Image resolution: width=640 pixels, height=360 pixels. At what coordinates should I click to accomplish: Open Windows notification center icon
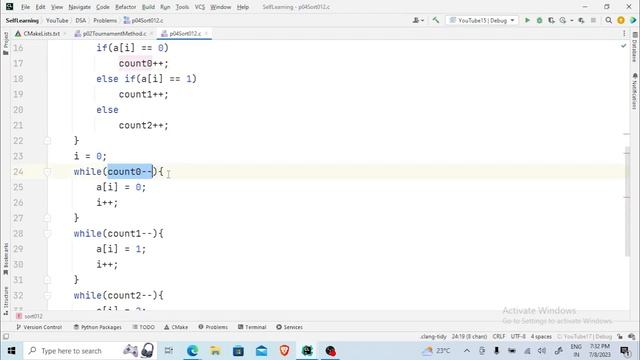coord(625,351)
